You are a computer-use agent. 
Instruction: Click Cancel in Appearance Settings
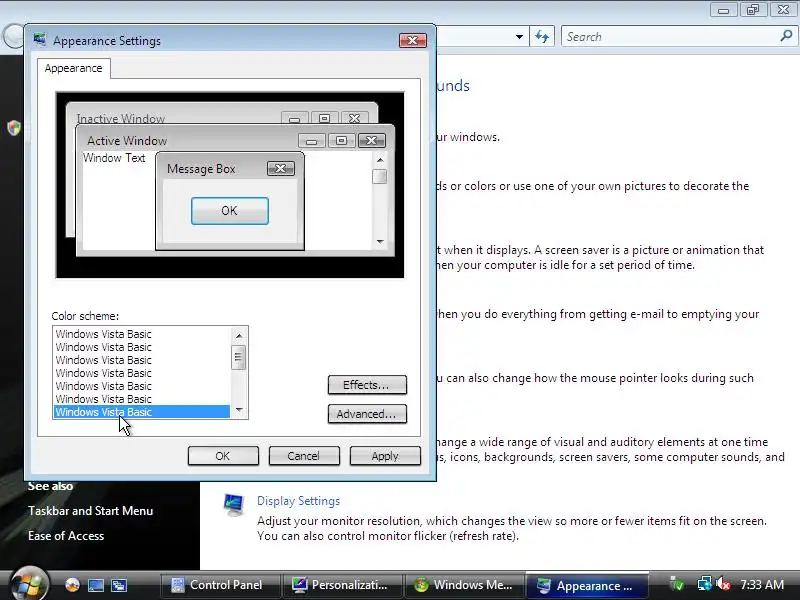coord(304,456)
